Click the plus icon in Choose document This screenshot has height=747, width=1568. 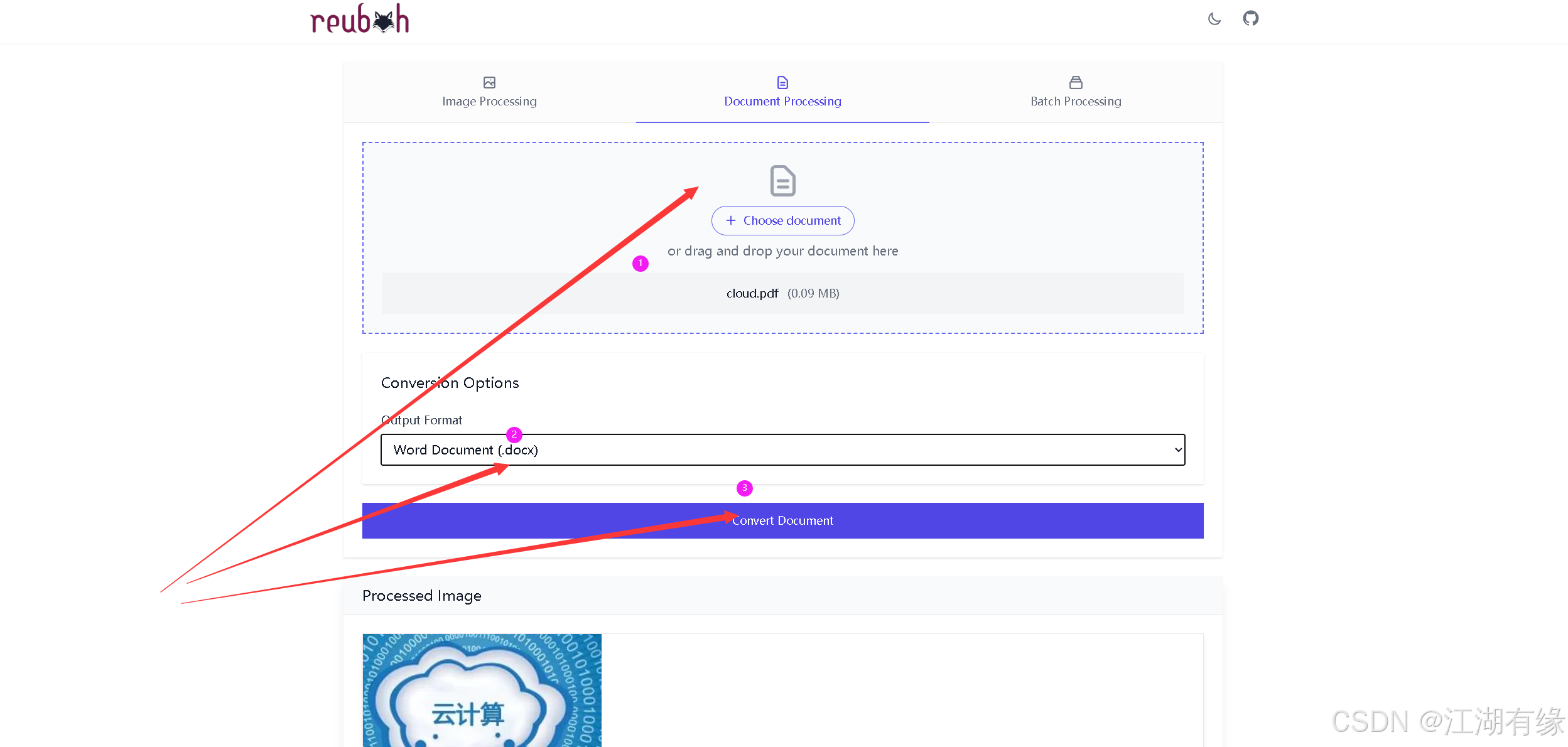point(731,220)
